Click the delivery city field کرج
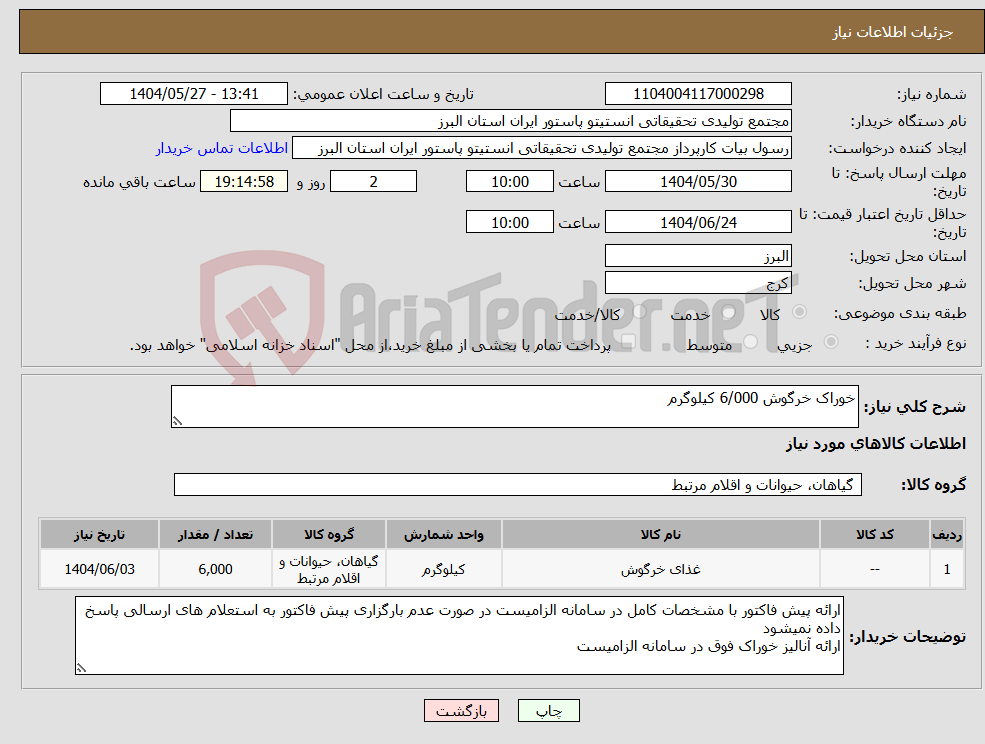 coord(698,282)
